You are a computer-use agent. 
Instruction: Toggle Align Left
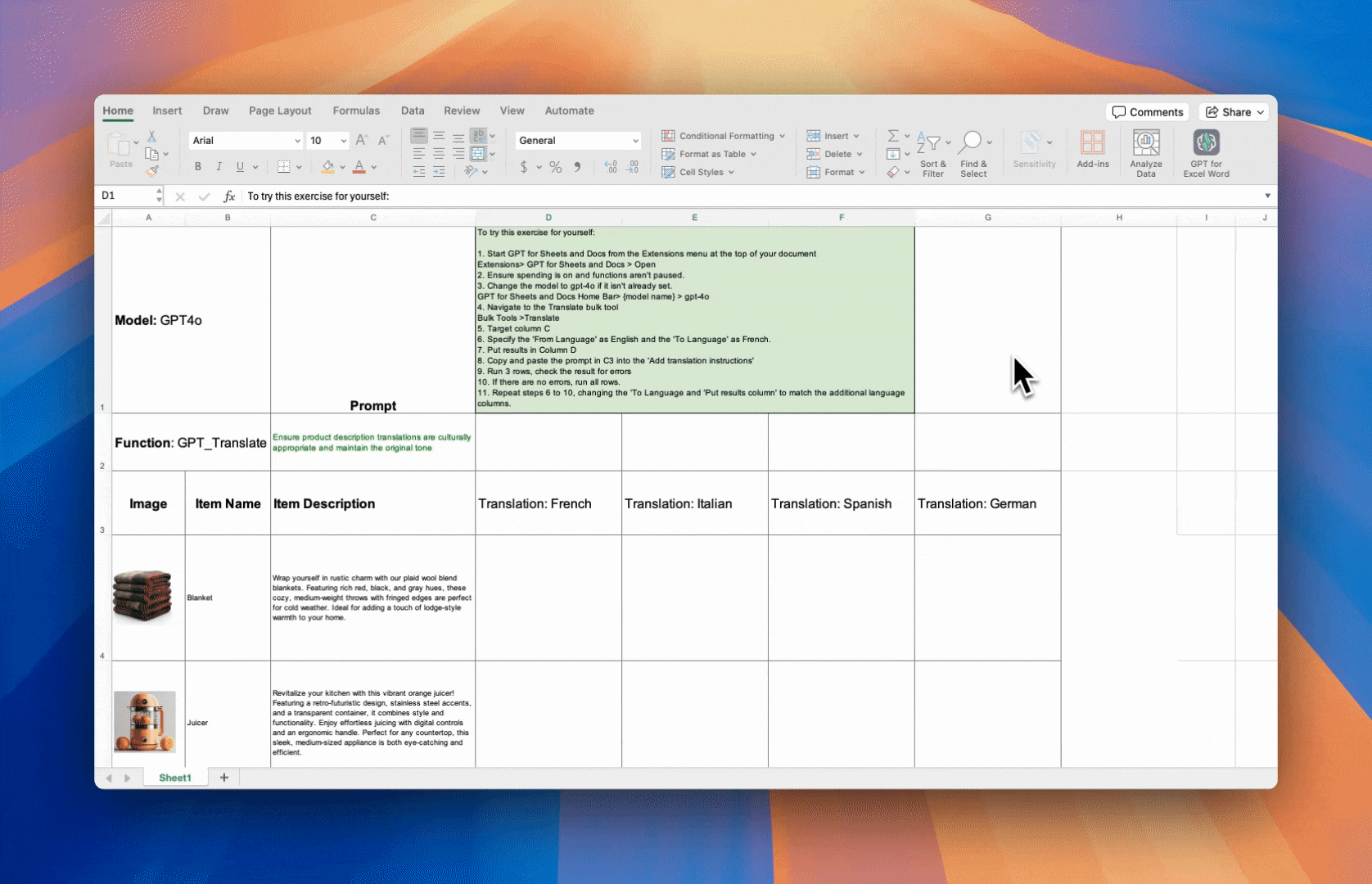[x=419, y=154]
